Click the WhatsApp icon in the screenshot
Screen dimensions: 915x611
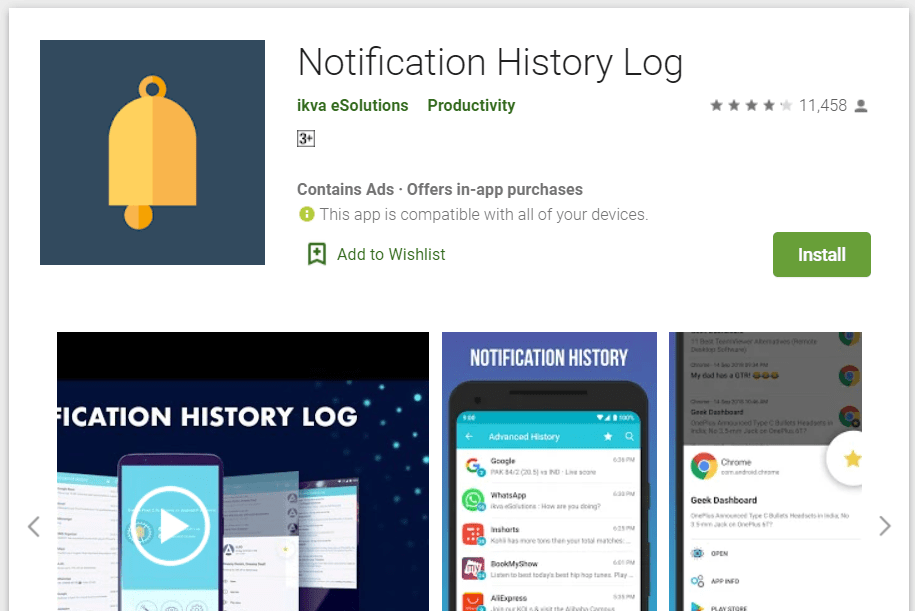473,500
